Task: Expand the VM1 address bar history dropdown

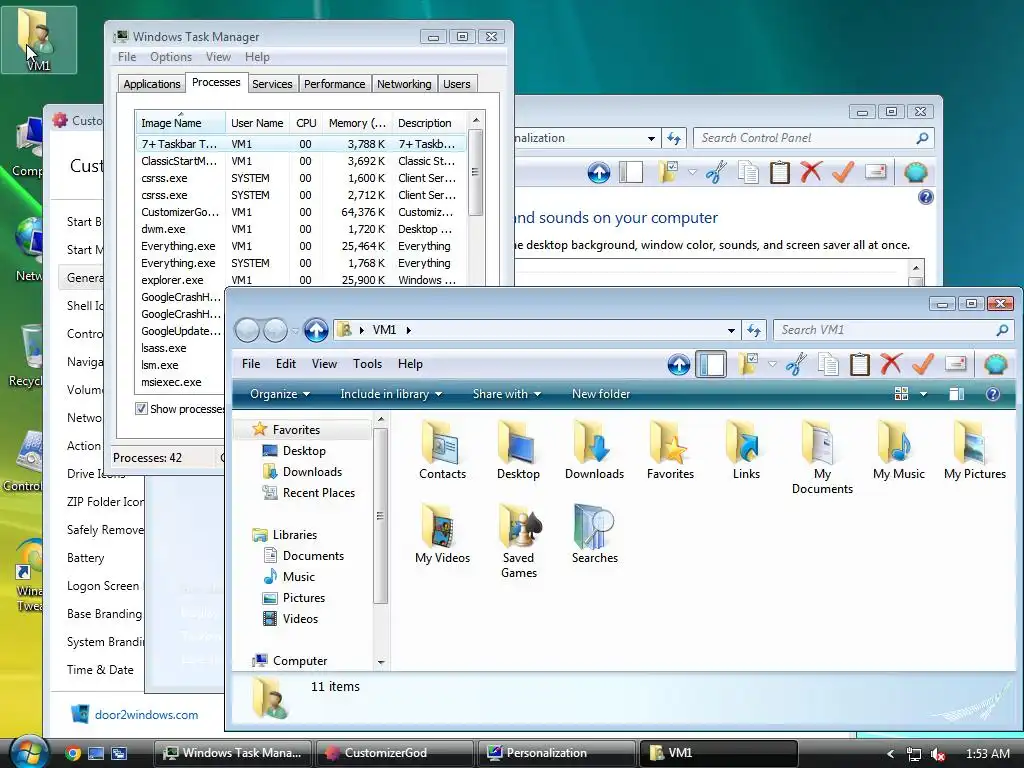Action: (731, 330)
